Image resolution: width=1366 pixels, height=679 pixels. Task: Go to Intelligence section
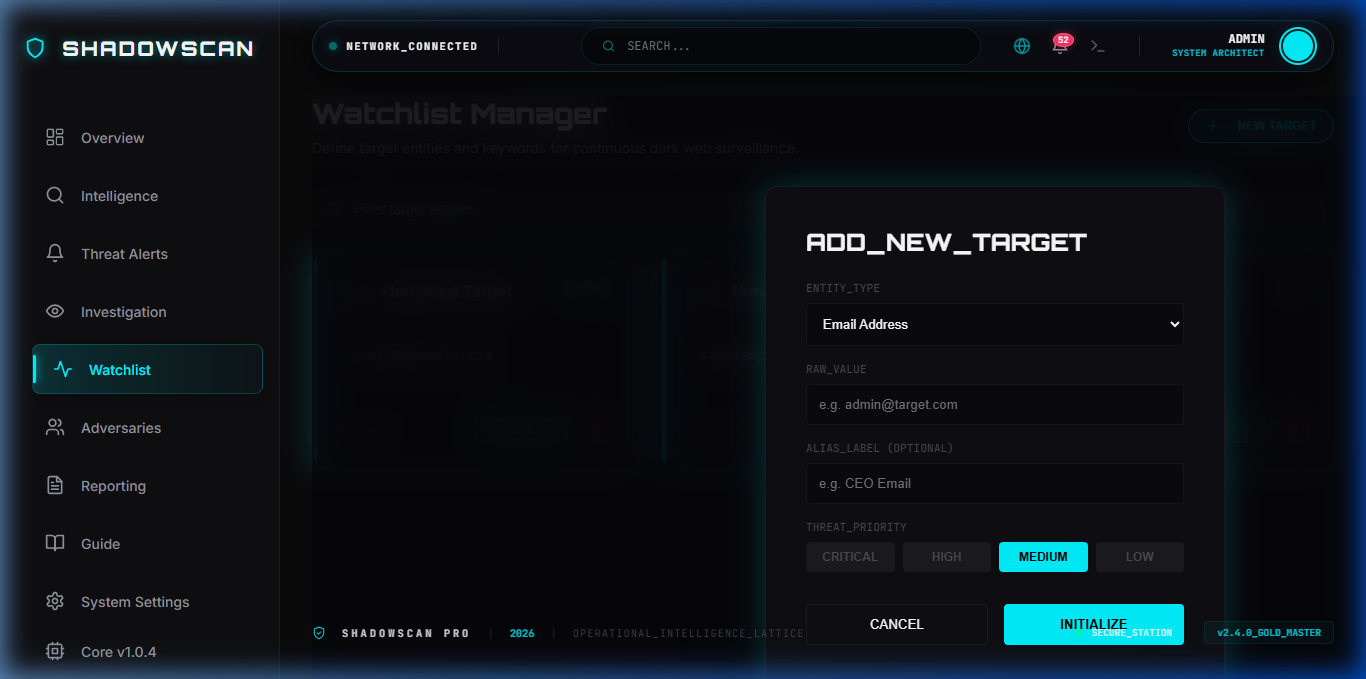(148, 195)
